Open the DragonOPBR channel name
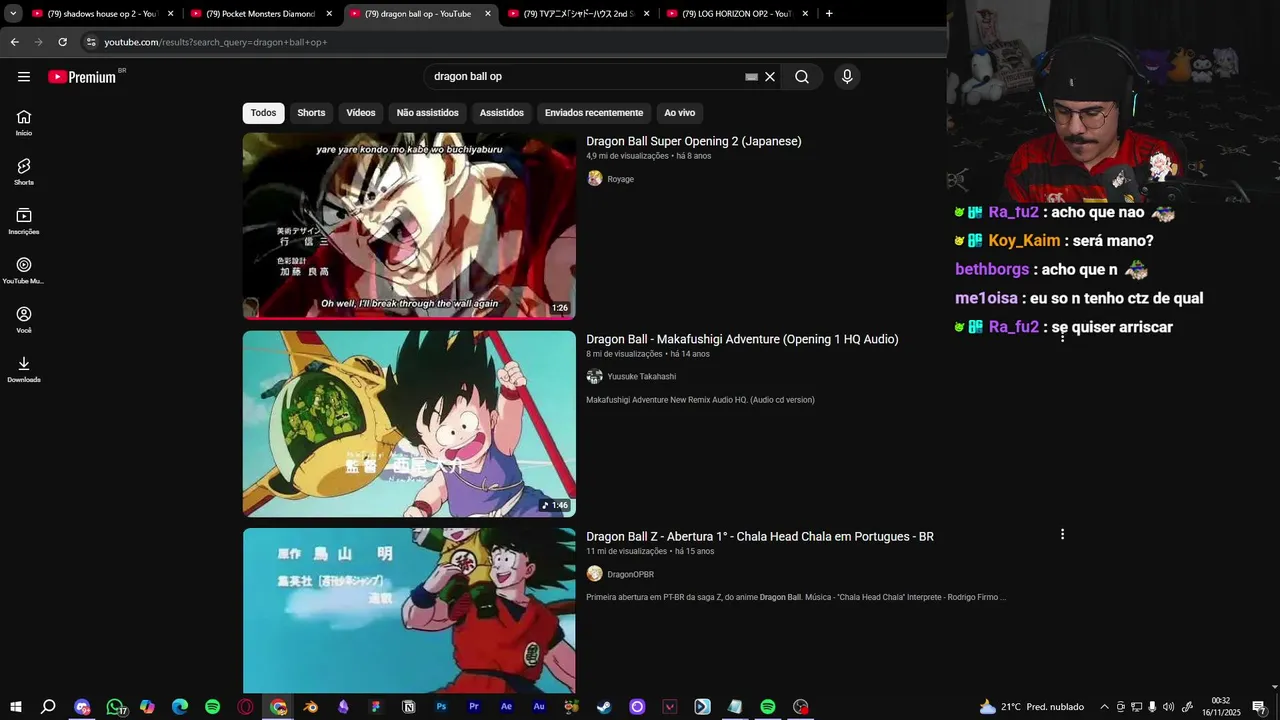The height and width of the screenshot is (720, 1280). pos(631,574)
